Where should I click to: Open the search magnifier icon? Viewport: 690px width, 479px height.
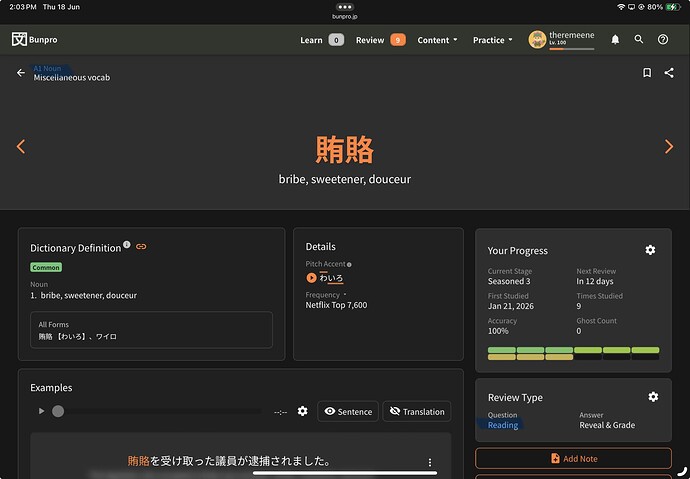639,40
